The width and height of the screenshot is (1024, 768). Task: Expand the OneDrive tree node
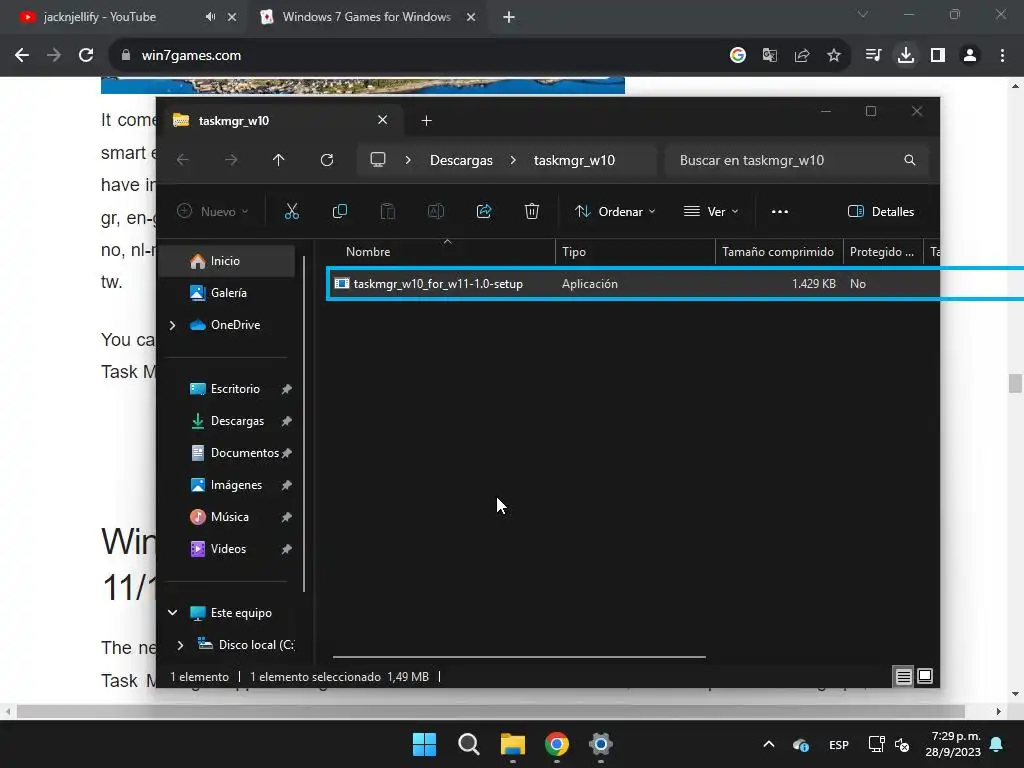tap(172, 325)
